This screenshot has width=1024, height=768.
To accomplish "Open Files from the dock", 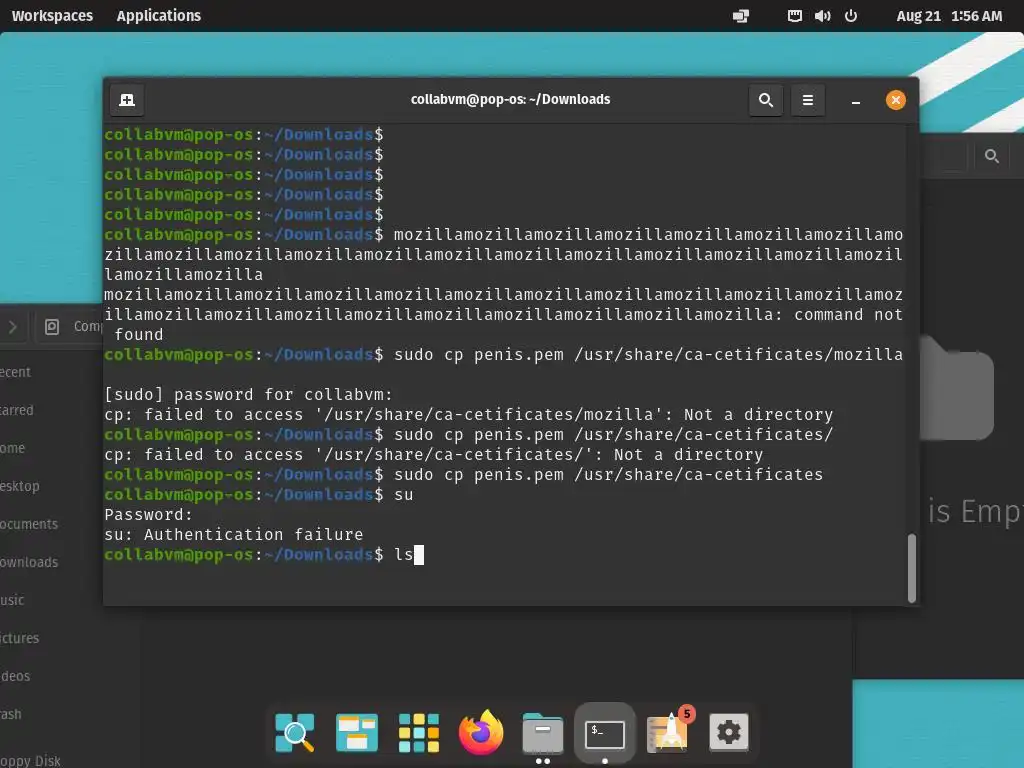I will coord(543,733).
